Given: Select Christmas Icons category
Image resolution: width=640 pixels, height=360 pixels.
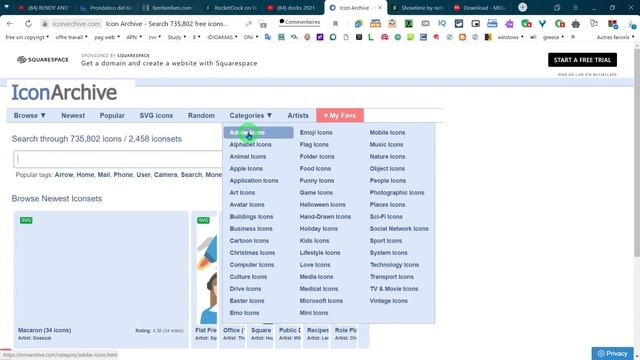Looking at the screenshot, I should [x=252, y=253].
